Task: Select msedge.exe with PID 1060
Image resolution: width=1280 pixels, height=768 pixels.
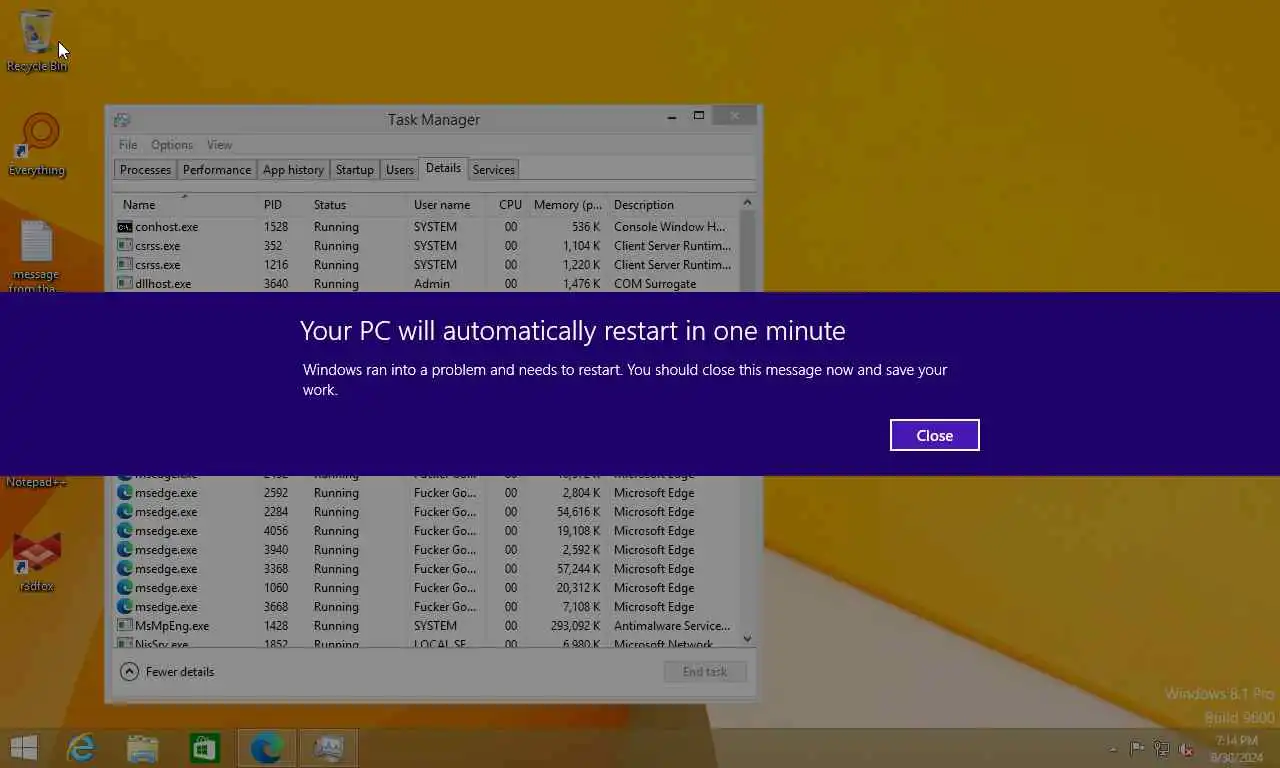Action: pos(427,588)
